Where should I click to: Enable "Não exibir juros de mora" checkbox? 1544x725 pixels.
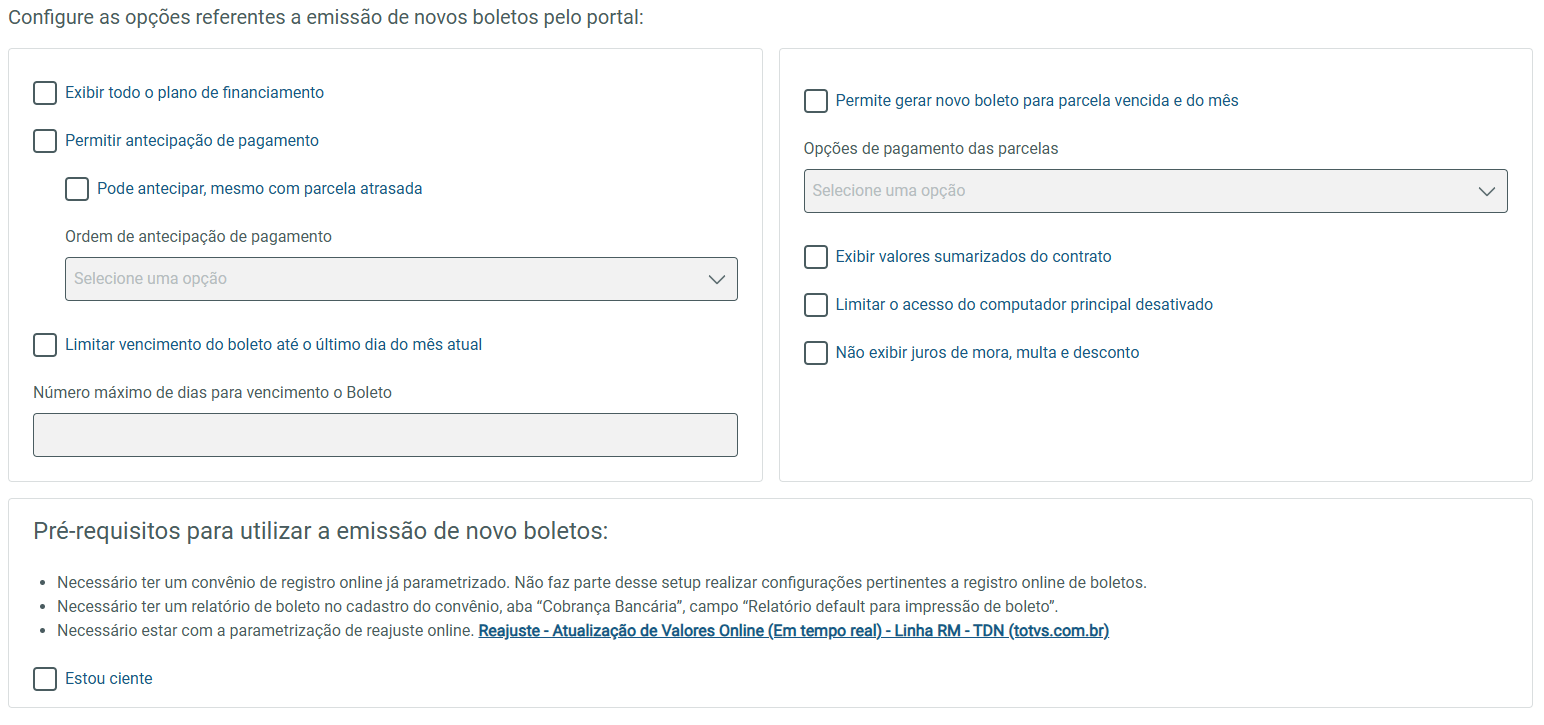pos(816,353)
